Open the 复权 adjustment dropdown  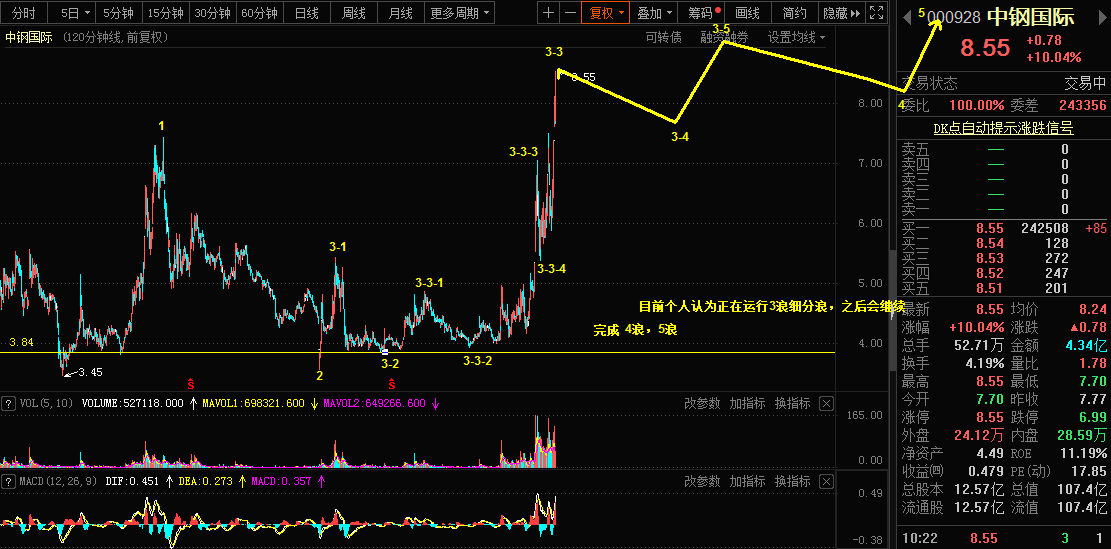[606, 12]
